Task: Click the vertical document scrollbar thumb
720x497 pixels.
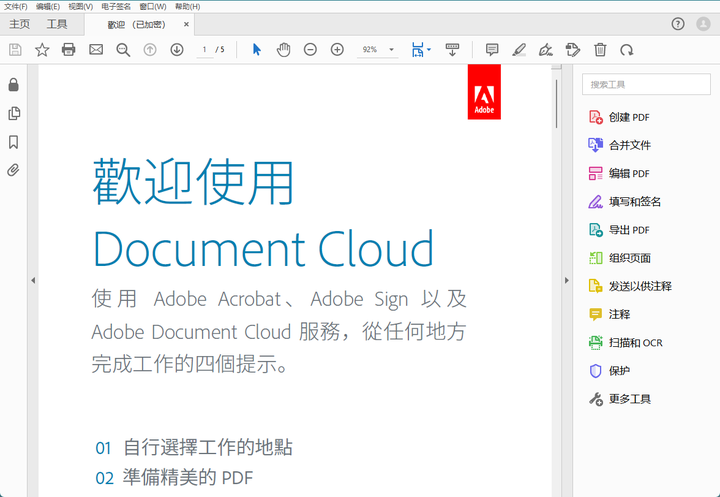Action: point(557,104)
